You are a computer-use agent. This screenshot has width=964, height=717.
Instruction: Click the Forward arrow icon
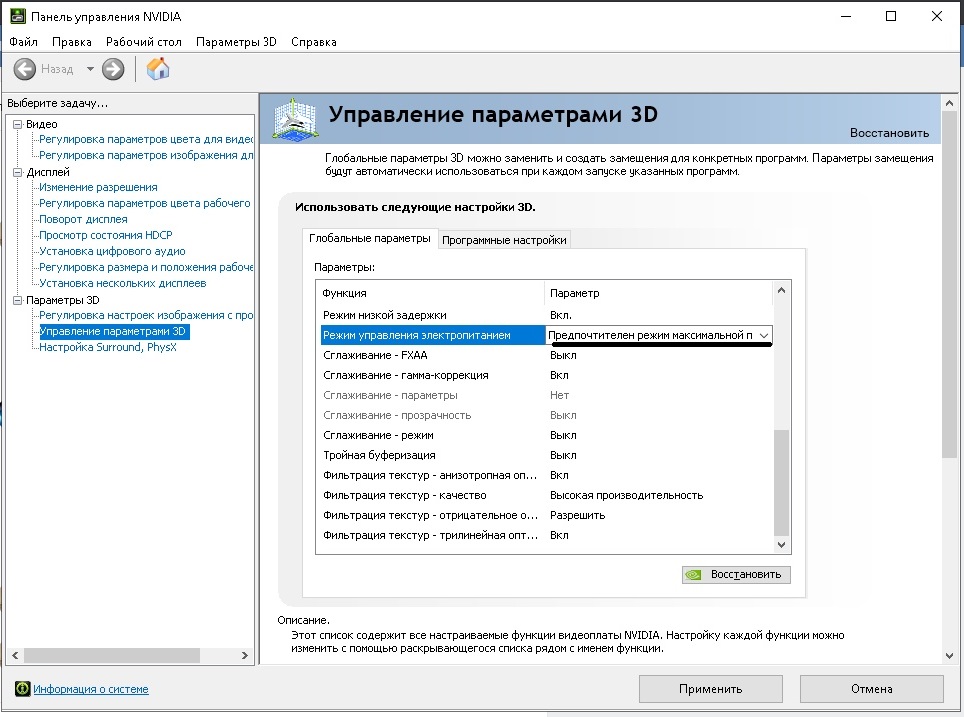click(113, 69)
